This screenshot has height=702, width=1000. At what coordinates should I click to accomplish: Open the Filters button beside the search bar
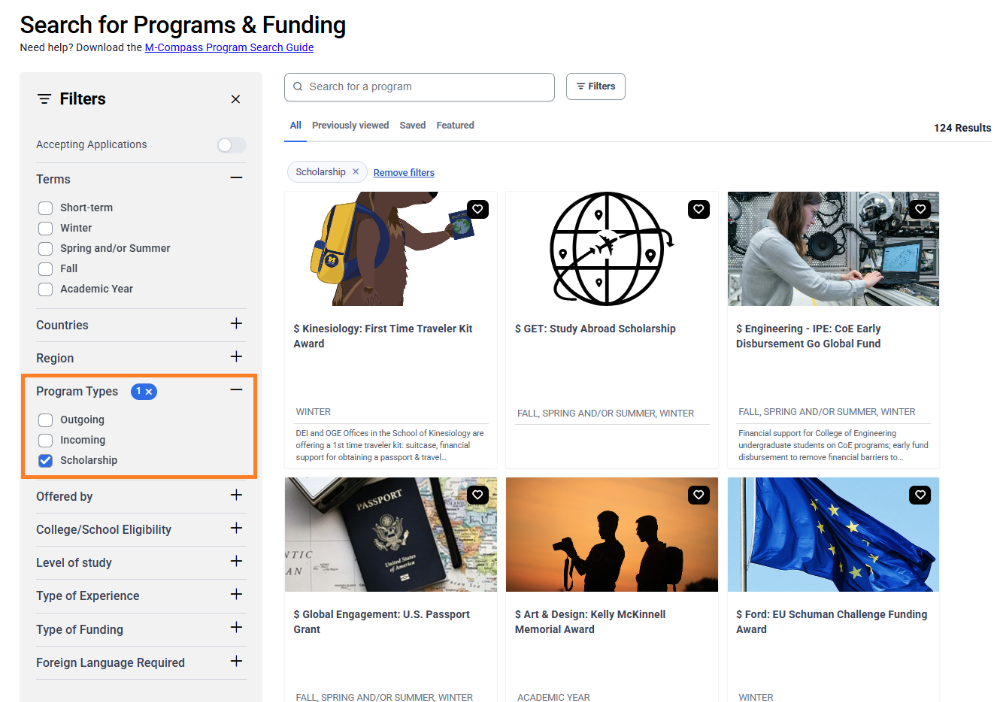click(595, 87)
